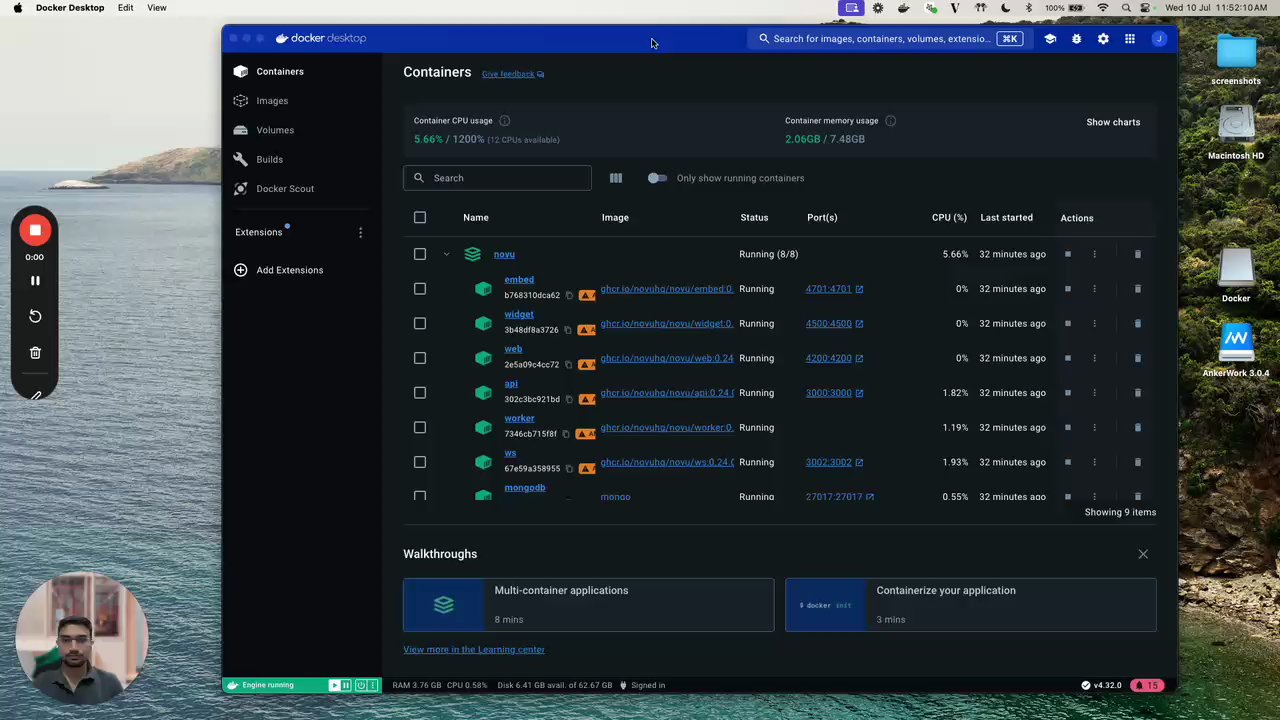Open column display options icon
This screenshot has width=1280, height=720.
[x=616, y=178]
